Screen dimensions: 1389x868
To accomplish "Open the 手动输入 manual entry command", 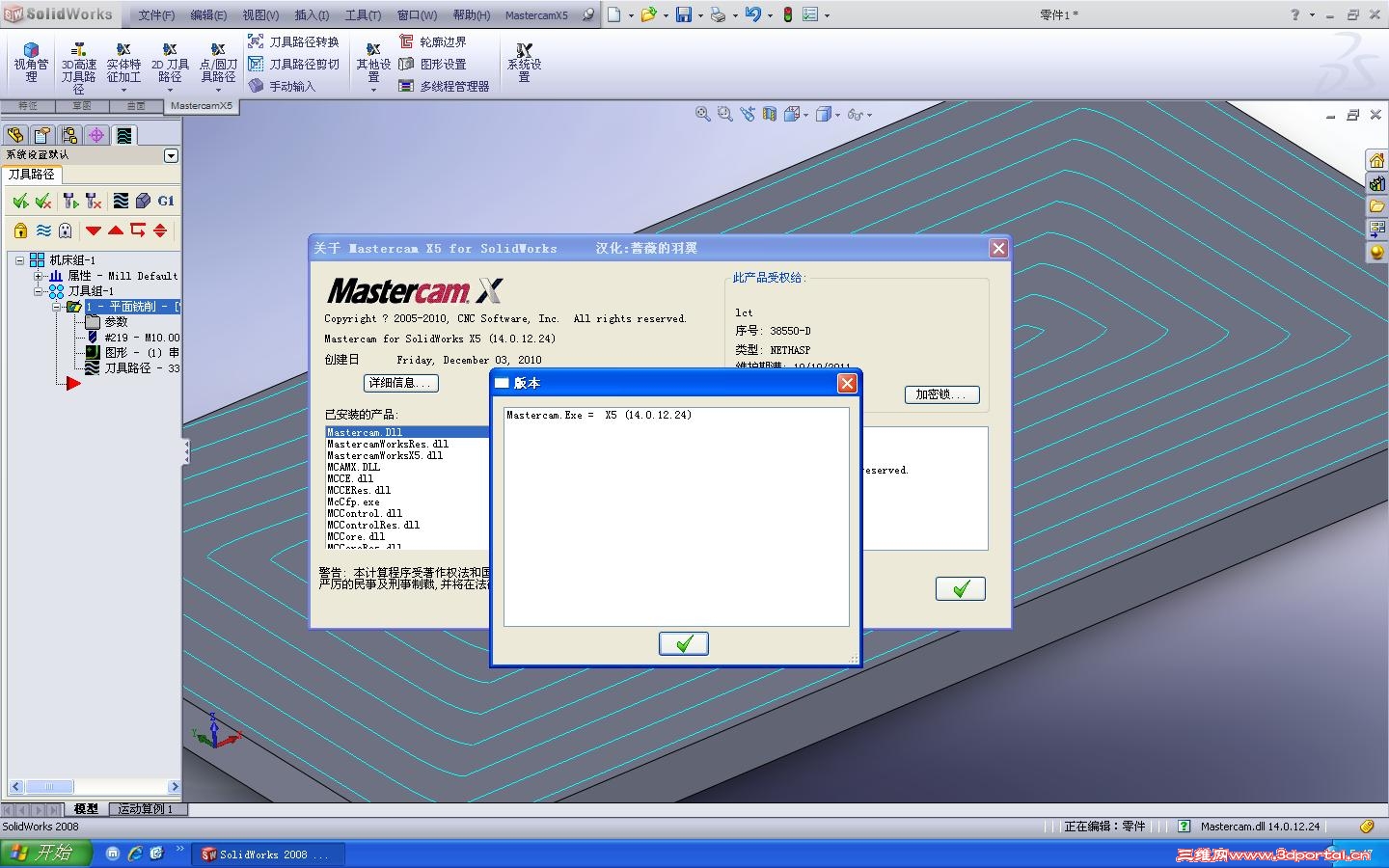I will coord(282,86).
